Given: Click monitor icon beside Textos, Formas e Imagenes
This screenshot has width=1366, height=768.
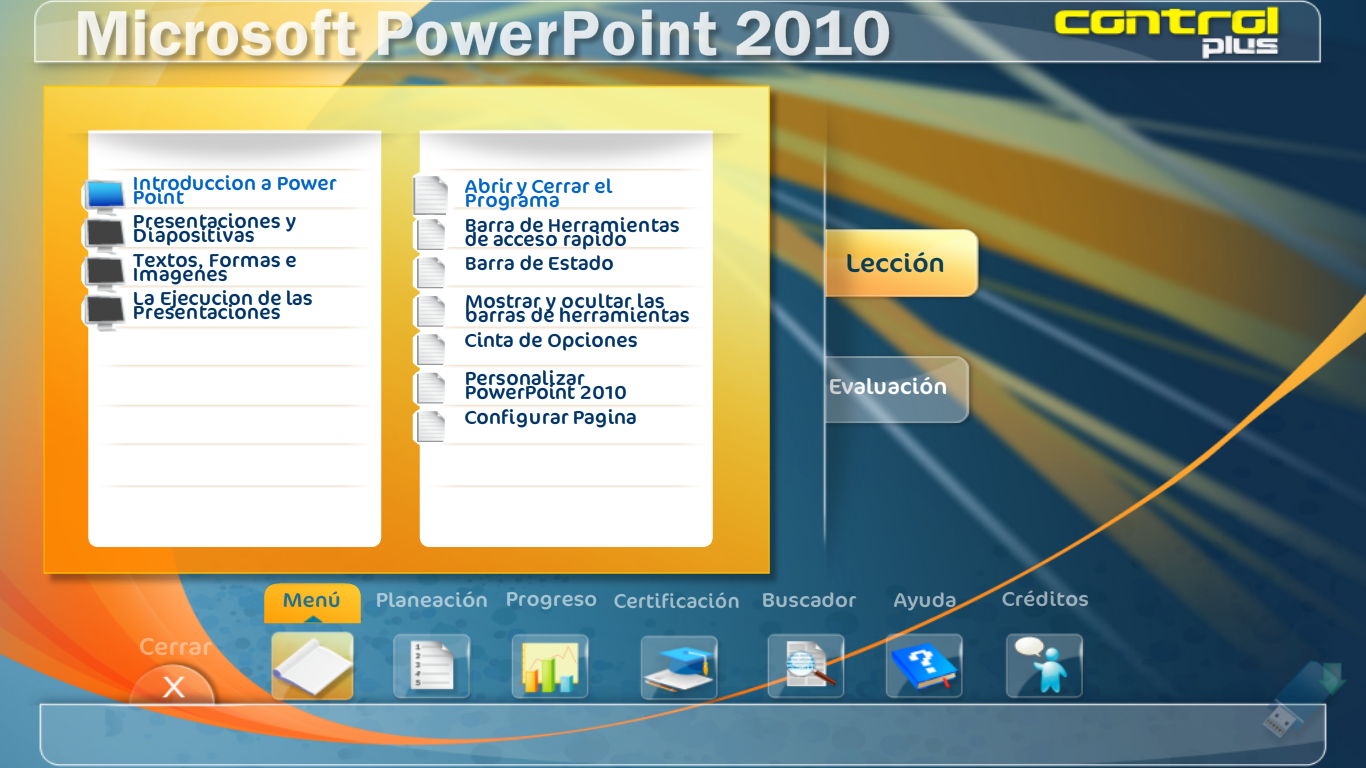Looking at the screenshot, I should click(x=104, y=273).
